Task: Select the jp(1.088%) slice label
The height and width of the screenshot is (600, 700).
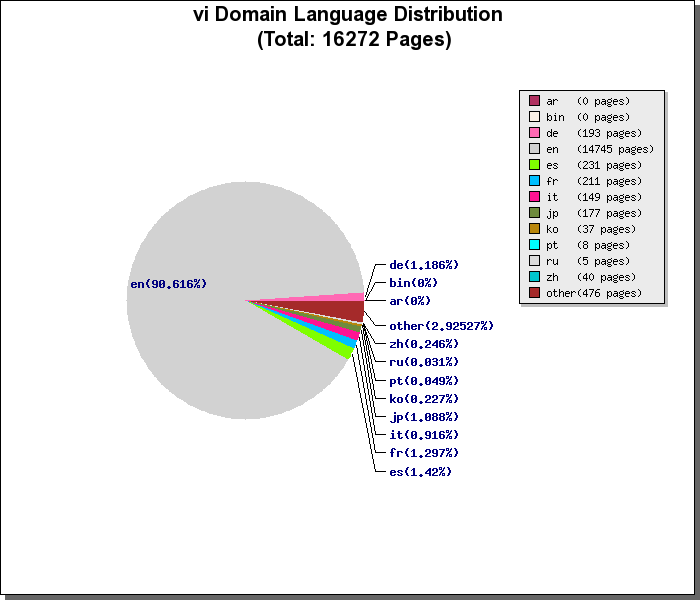Action: coord(424,417)
